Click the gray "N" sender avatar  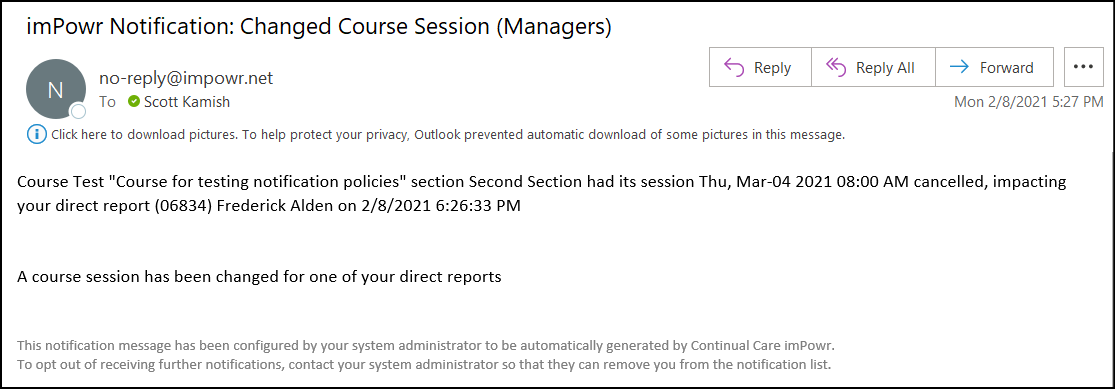pyautogui.click(x=55, y=89)
